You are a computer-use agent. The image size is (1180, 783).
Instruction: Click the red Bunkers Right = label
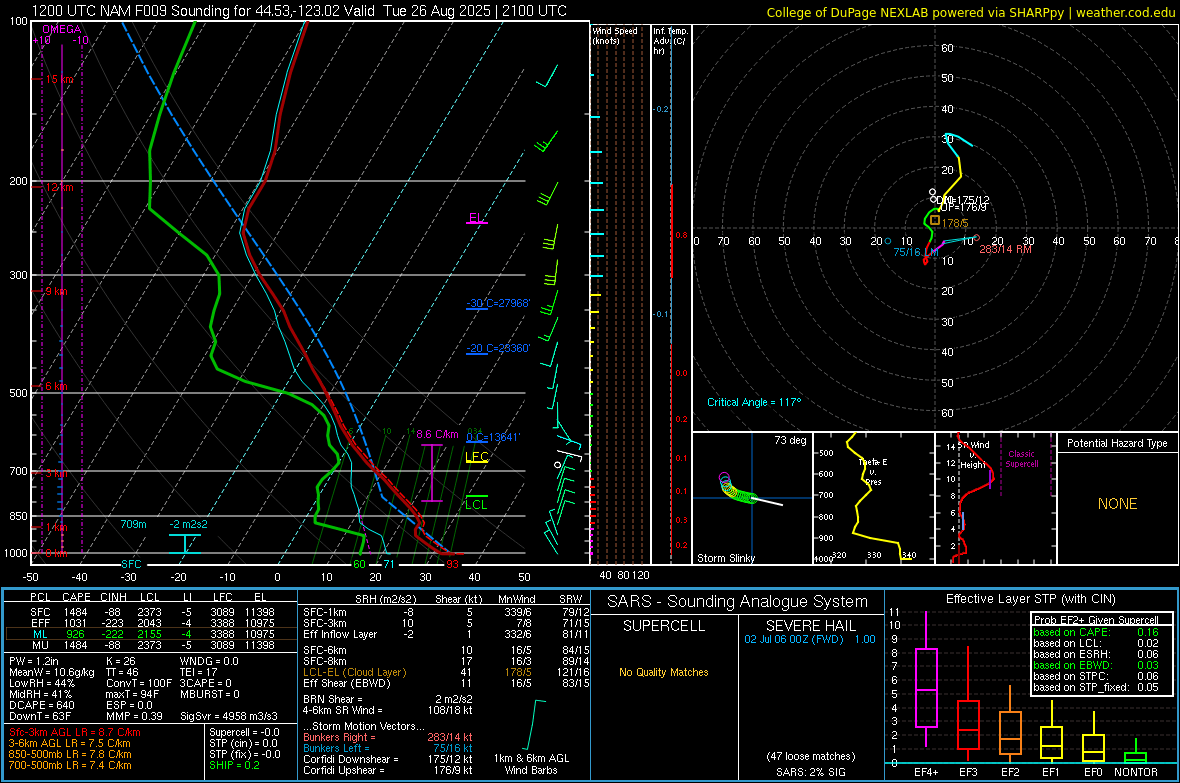[339, 737]
